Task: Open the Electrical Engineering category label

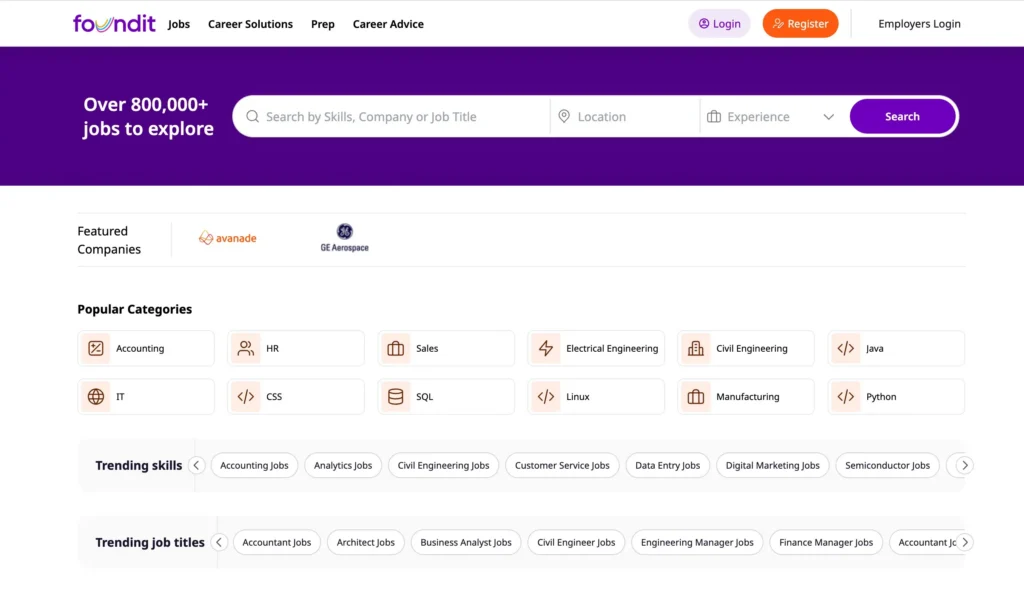Action: (612, 348)
